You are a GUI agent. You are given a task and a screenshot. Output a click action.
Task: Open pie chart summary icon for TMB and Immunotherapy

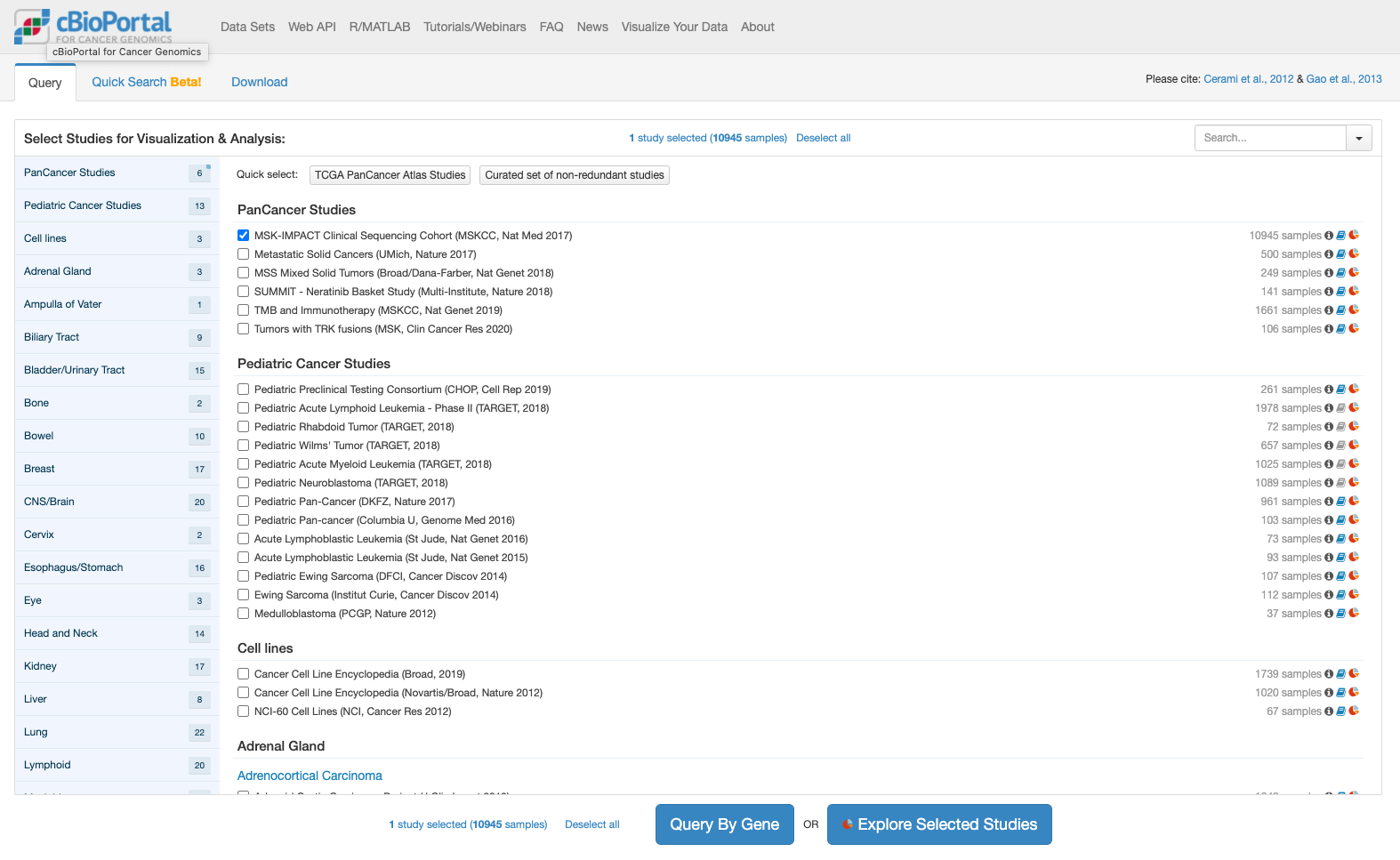point(1354,310)
